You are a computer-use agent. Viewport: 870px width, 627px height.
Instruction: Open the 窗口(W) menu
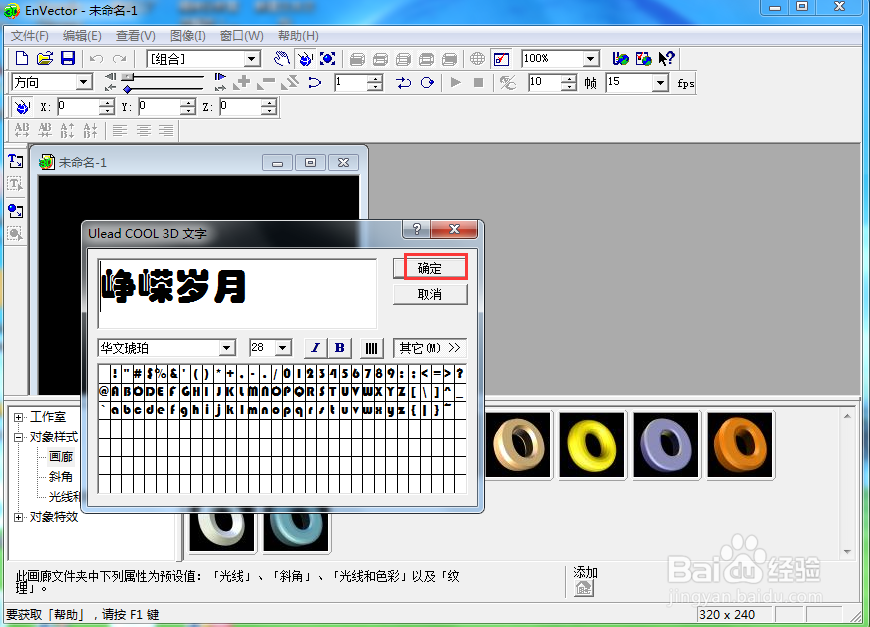241,36
